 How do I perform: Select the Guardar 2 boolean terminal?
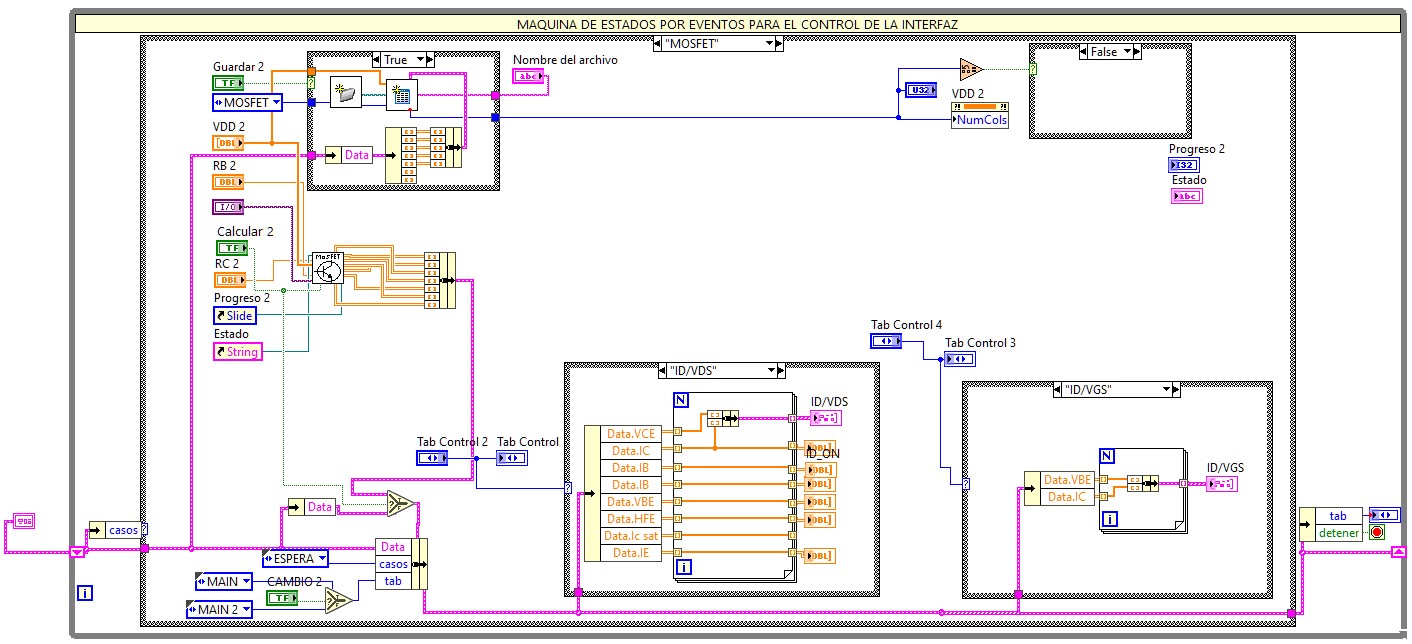coord(228,83)
